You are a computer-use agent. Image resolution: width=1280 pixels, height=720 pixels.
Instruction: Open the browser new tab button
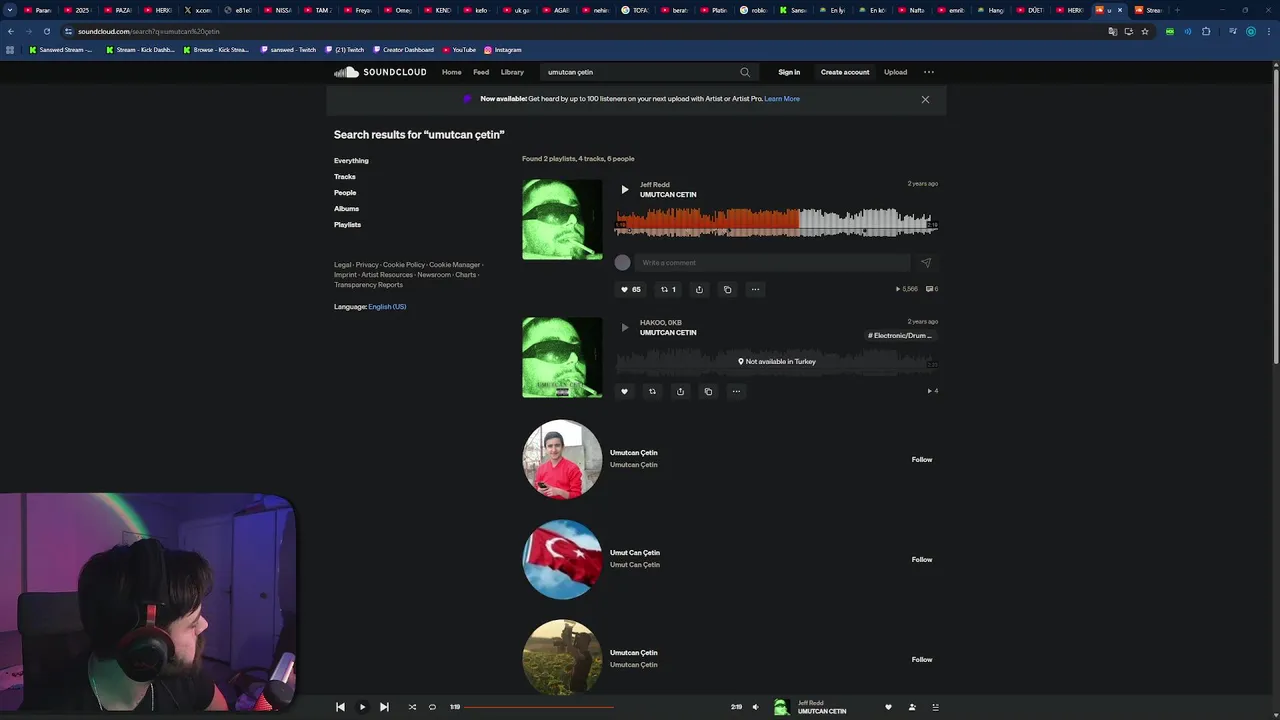1177,10
